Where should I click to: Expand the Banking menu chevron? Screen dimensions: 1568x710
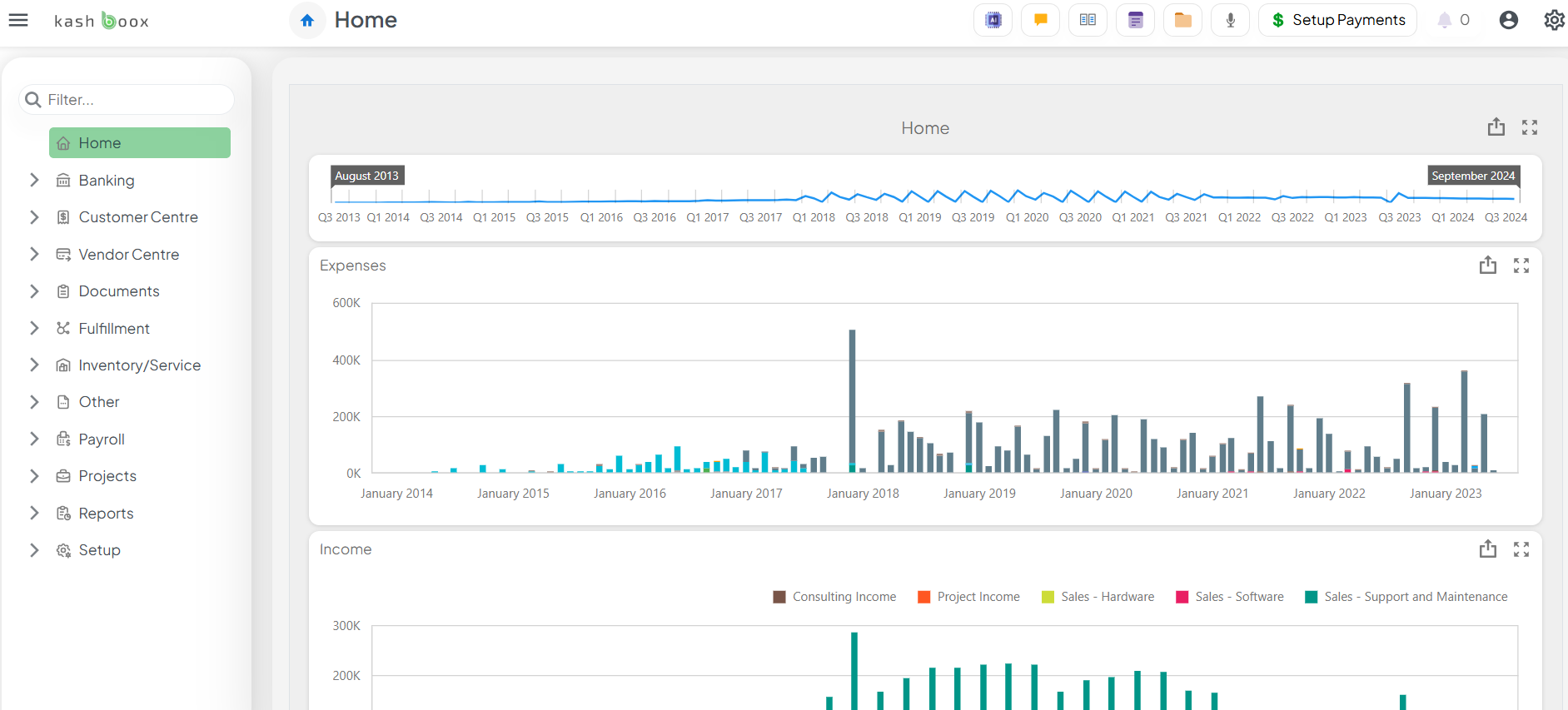tap(34, 180)
